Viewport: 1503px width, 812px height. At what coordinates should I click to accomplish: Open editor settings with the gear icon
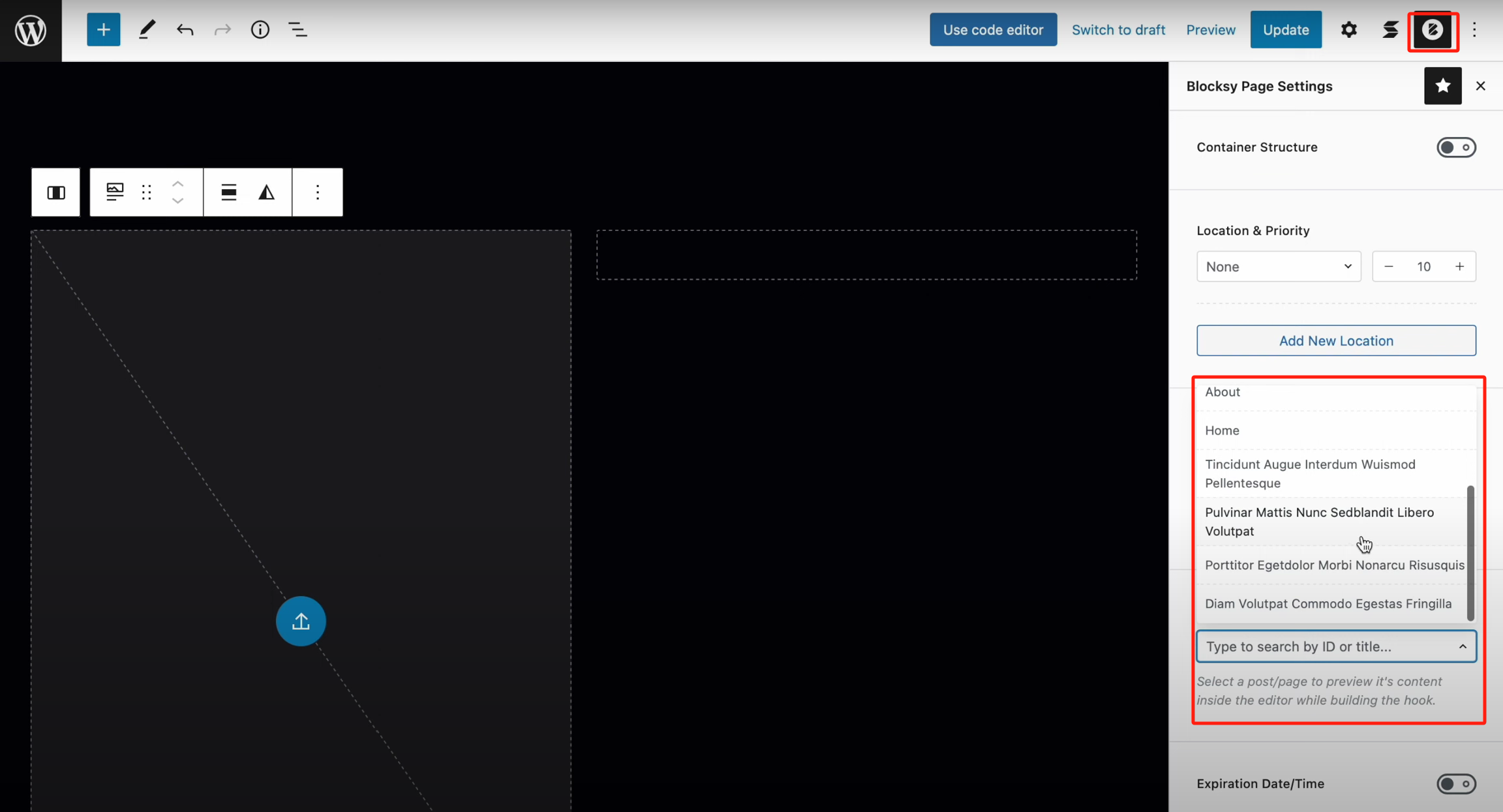[x=1349, y=29]
